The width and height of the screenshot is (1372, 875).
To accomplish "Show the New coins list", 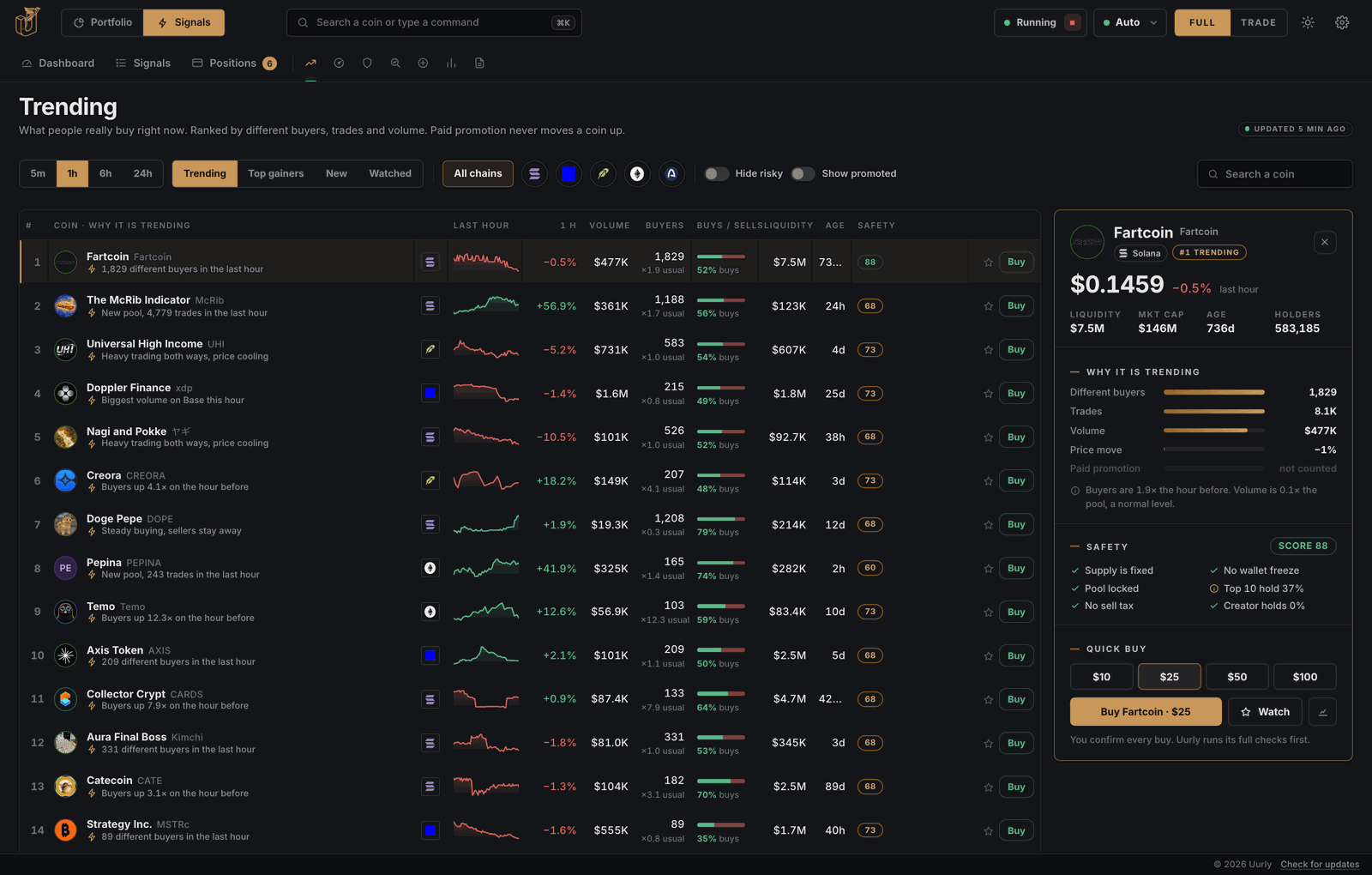I will 336,173.
